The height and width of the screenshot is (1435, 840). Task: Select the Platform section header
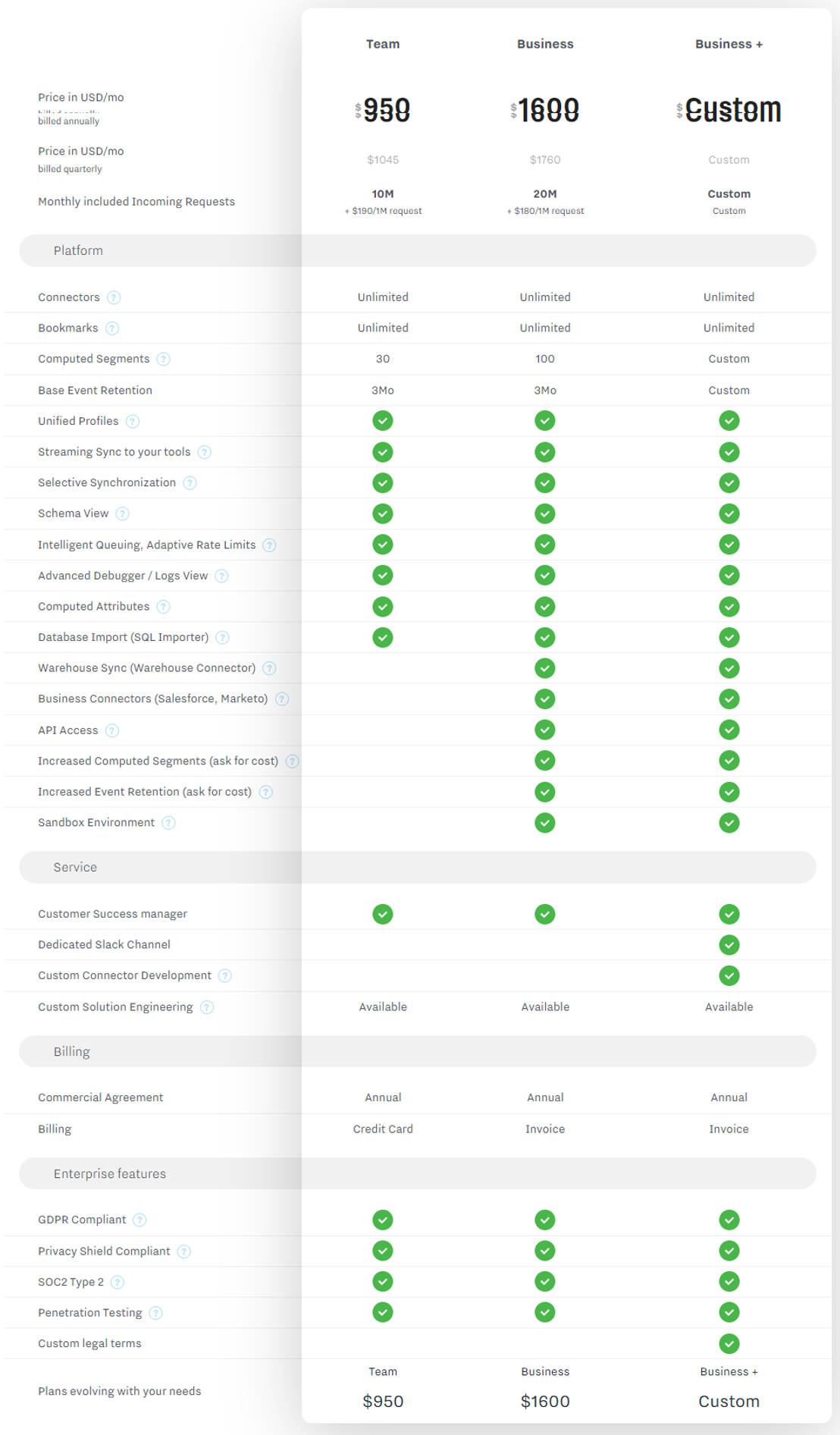tap(78, 250)
